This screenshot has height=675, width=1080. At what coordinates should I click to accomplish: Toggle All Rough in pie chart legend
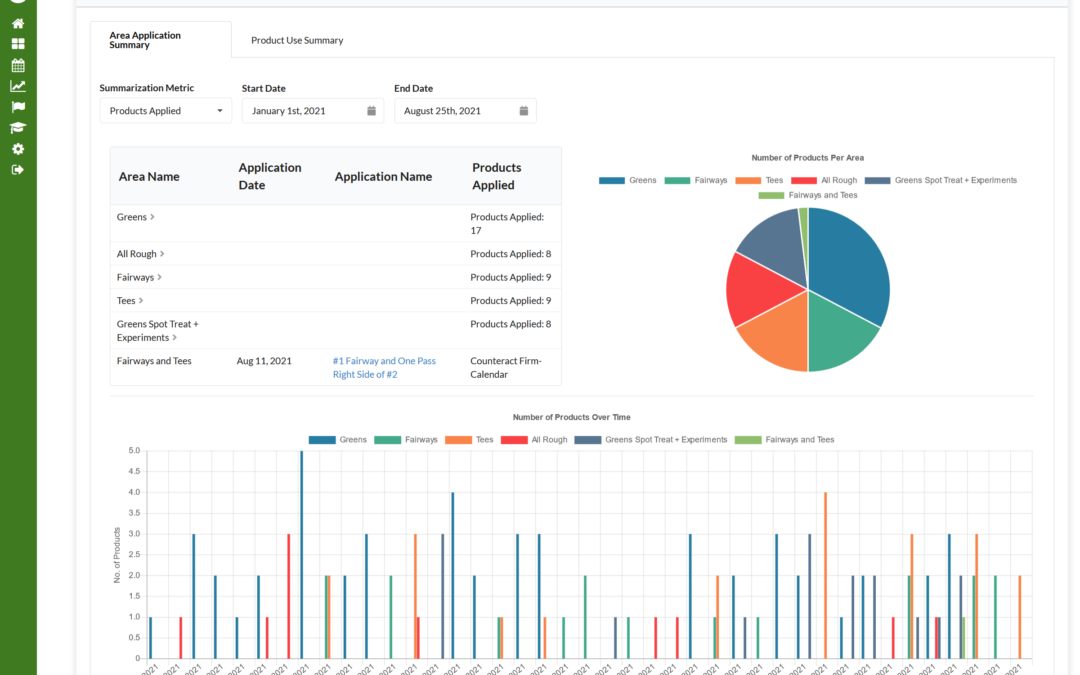pyautogui.click(x=824, y=180)
